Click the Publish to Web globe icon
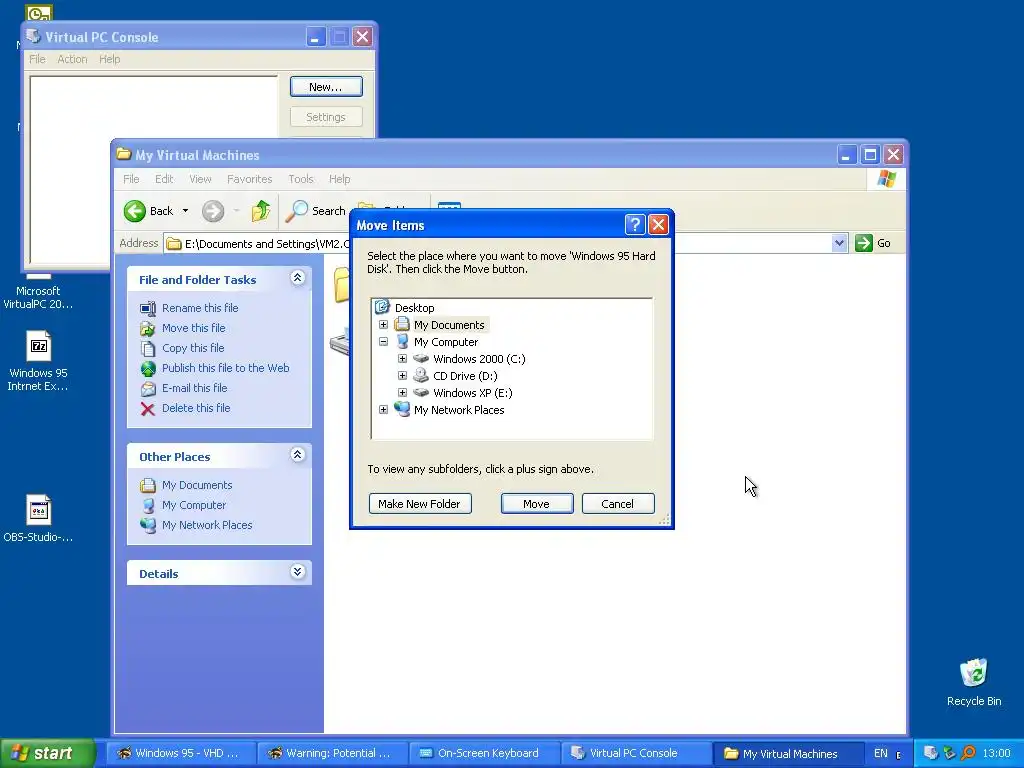The width and height of the screenshot is (1024, 768). point(148,368)
